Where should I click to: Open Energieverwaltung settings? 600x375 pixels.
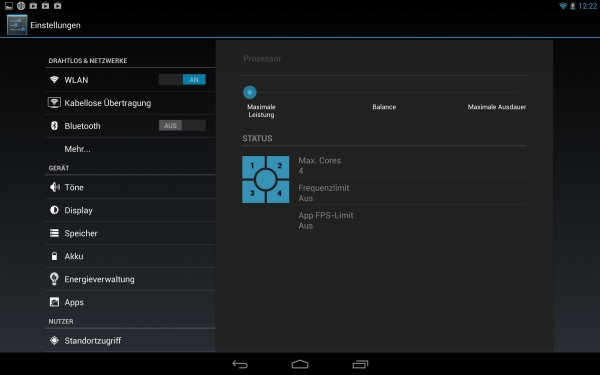[130, 279]
